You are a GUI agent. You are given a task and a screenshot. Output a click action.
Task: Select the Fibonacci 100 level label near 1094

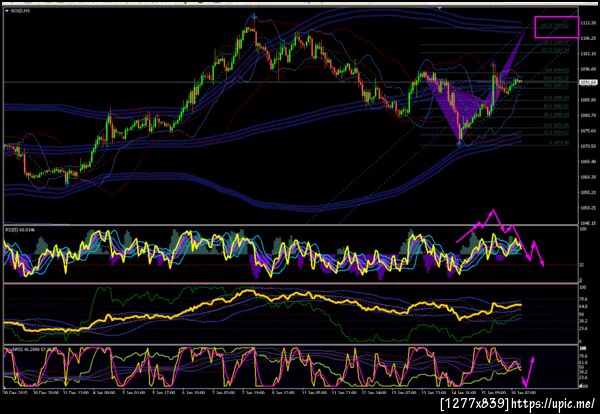(556, 71)
